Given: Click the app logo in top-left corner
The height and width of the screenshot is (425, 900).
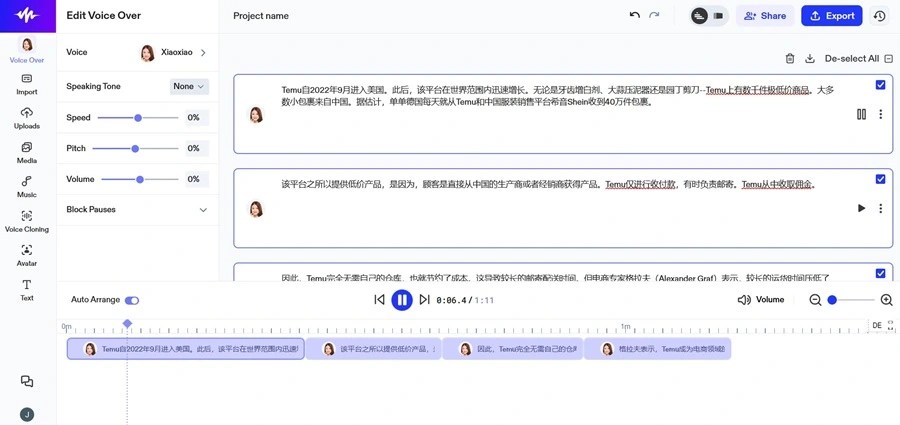Looking at the screenshot, I should 28,16.
